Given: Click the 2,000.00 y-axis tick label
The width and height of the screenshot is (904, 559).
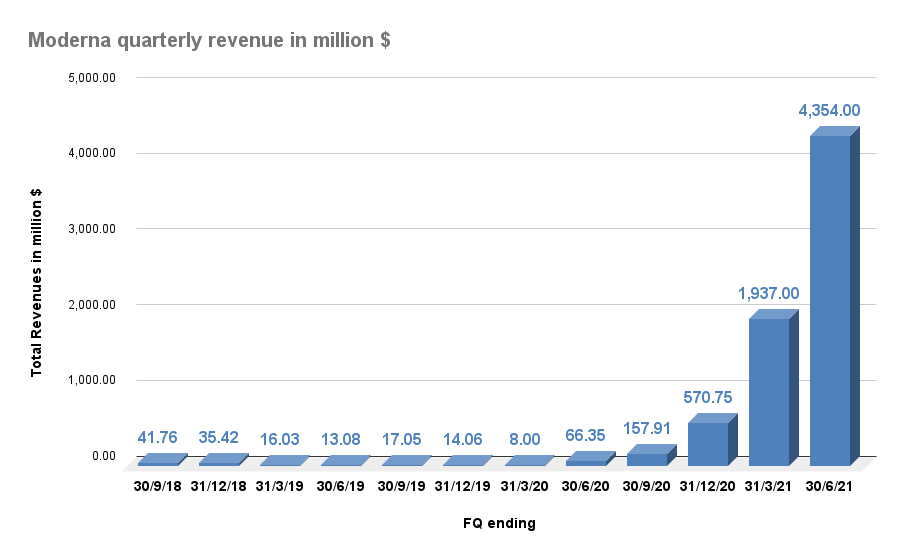Looking at the screenshot, I should [91, 305].
